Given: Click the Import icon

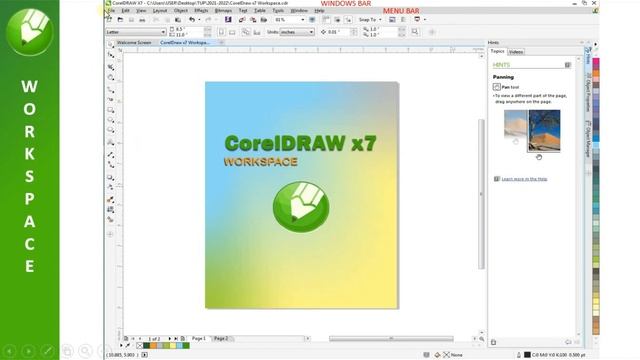Looking at the screenshot, I should tap(242, 20).
